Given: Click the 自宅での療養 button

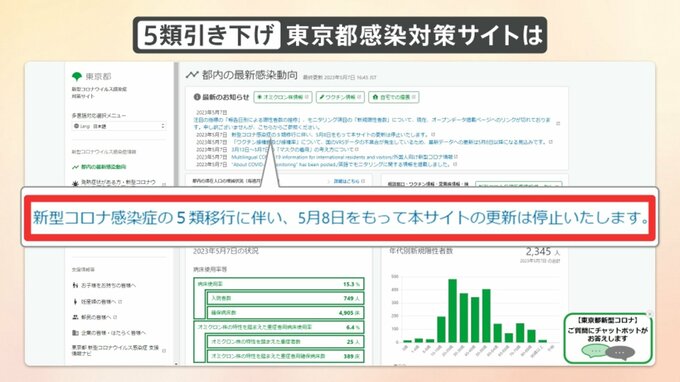Looking at the screenshot, I should (x=394, y=97).
